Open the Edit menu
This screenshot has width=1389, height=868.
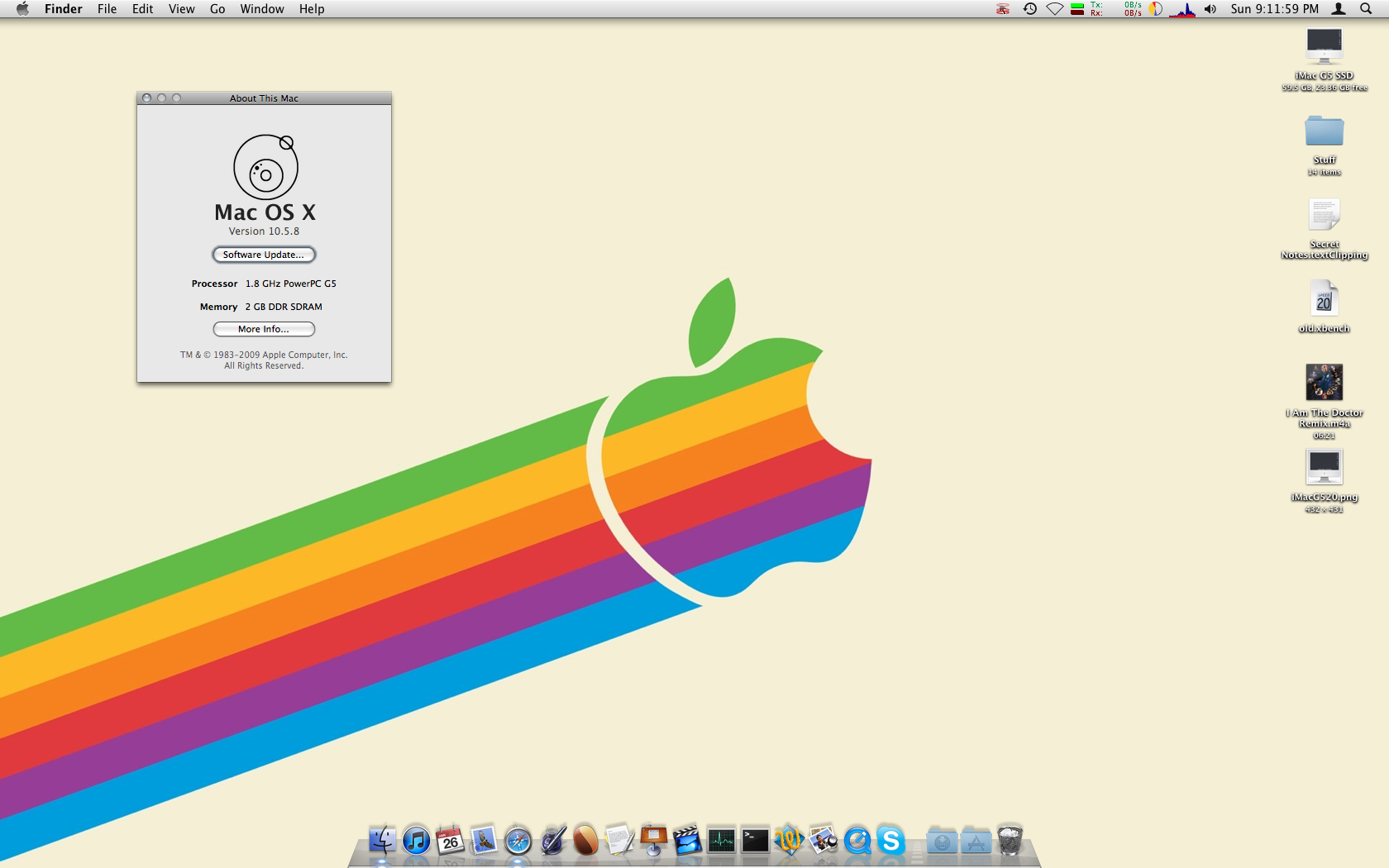[x=142, y=9]
